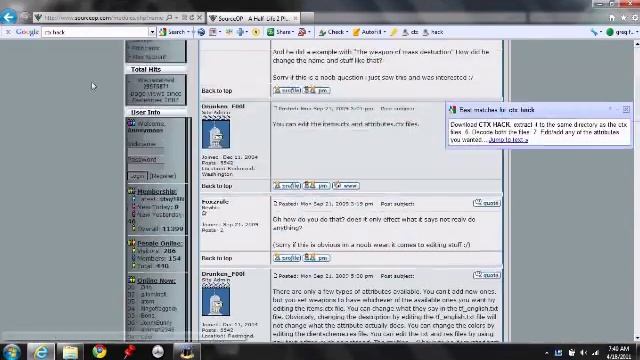Open the Share dropdown arrow
The width and height of the screenshot is (640, 360).
(293, 32)
